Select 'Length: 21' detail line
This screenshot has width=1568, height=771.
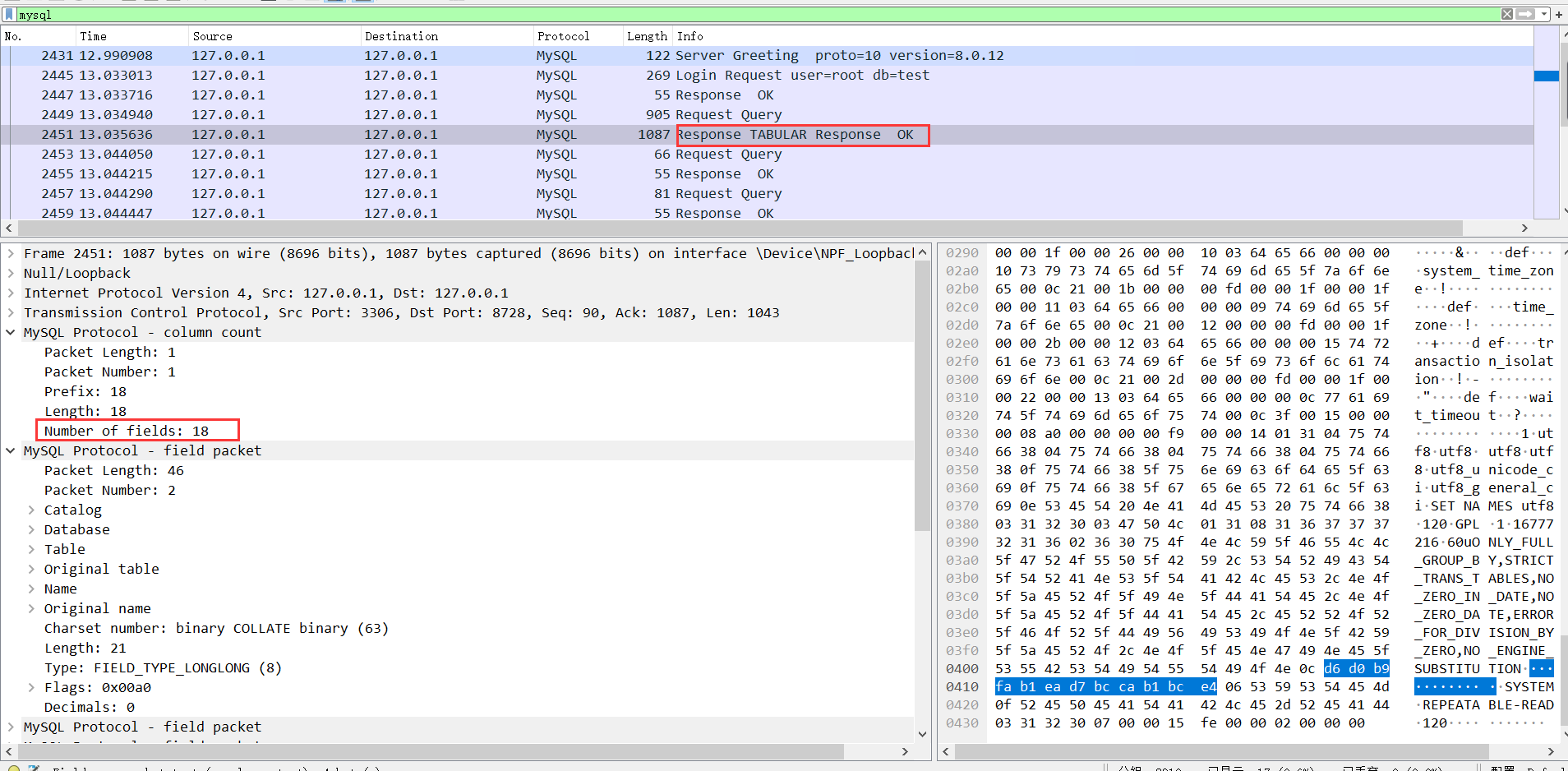pos(85,648)
